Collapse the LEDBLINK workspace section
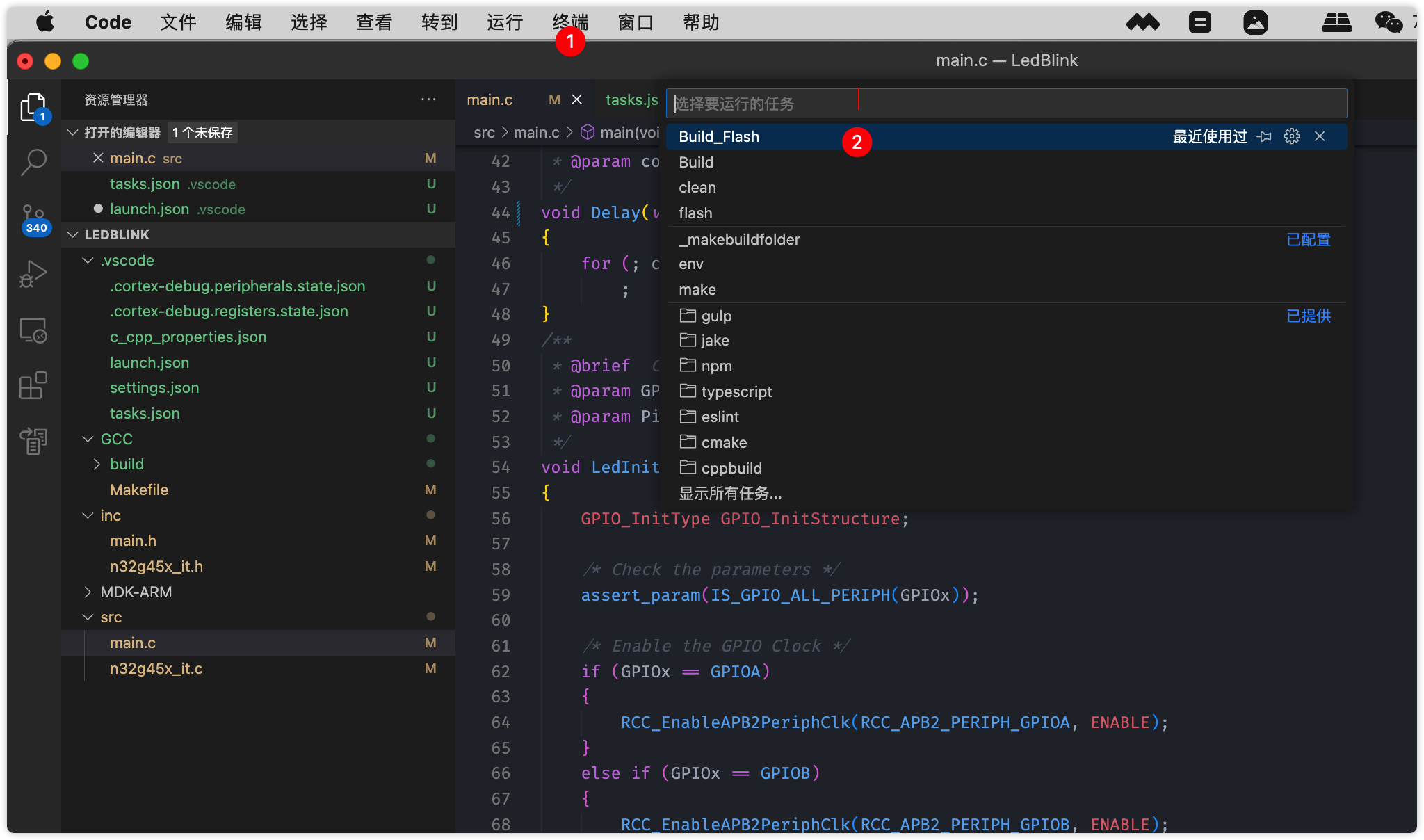The image size is (1424, 840). click(72, 234)
